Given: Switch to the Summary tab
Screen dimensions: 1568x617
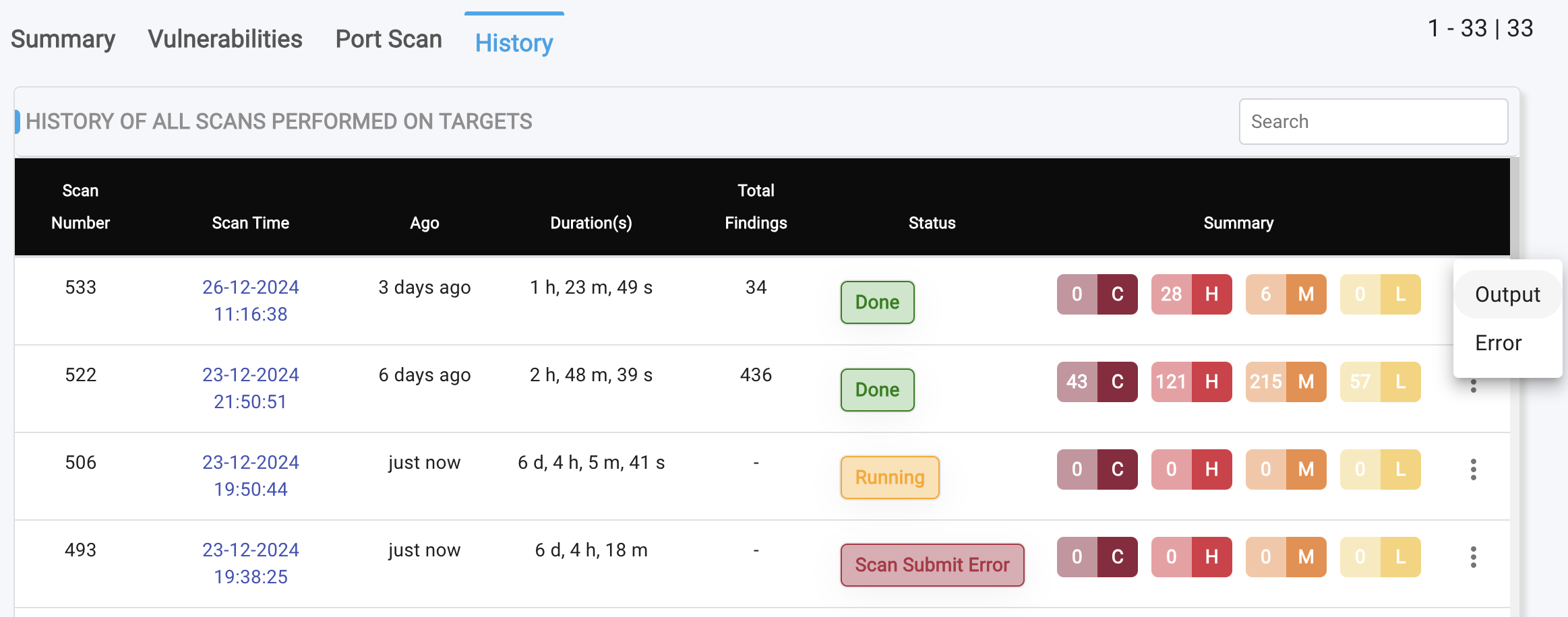Looking at the screenshot, I should coord(63,39).
